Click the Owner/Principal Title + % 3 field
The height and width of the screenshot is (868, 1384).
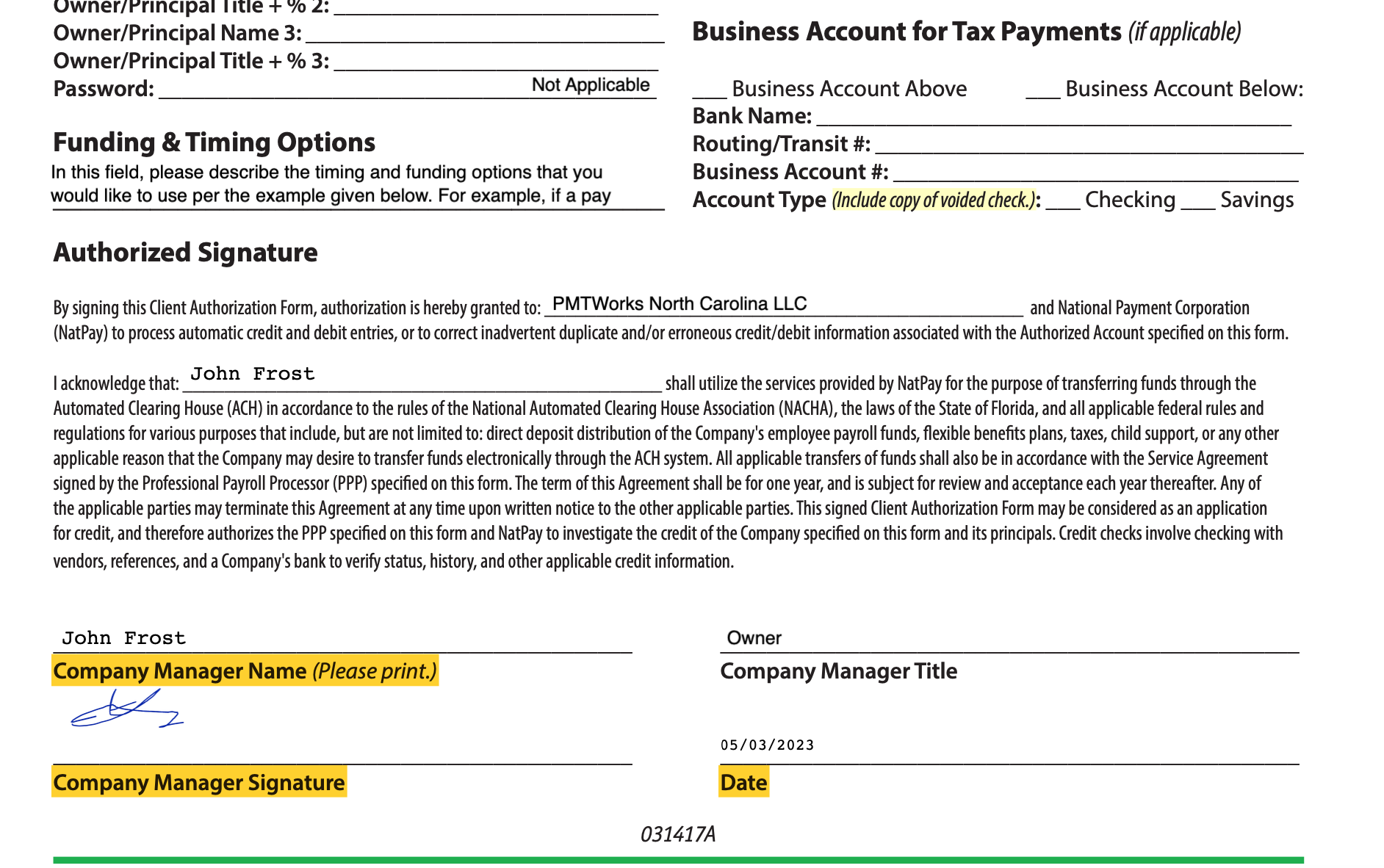pos(496,62)
